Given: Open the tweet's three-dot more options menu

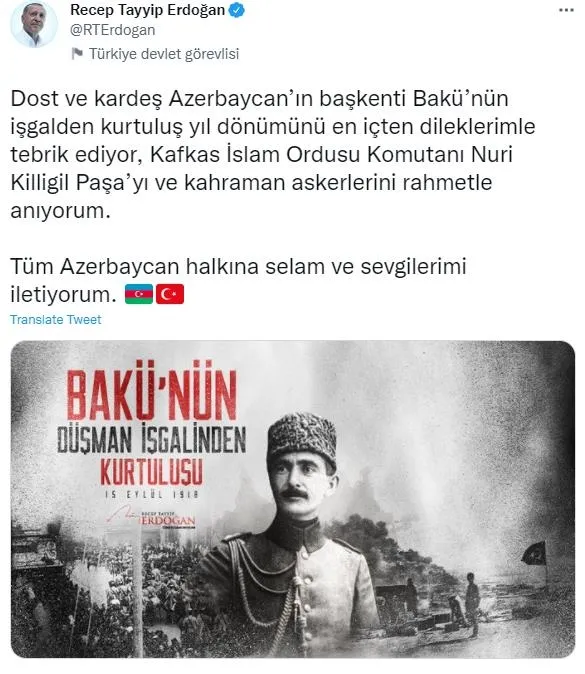Looking at the screenshot, I should pos(566,10).
